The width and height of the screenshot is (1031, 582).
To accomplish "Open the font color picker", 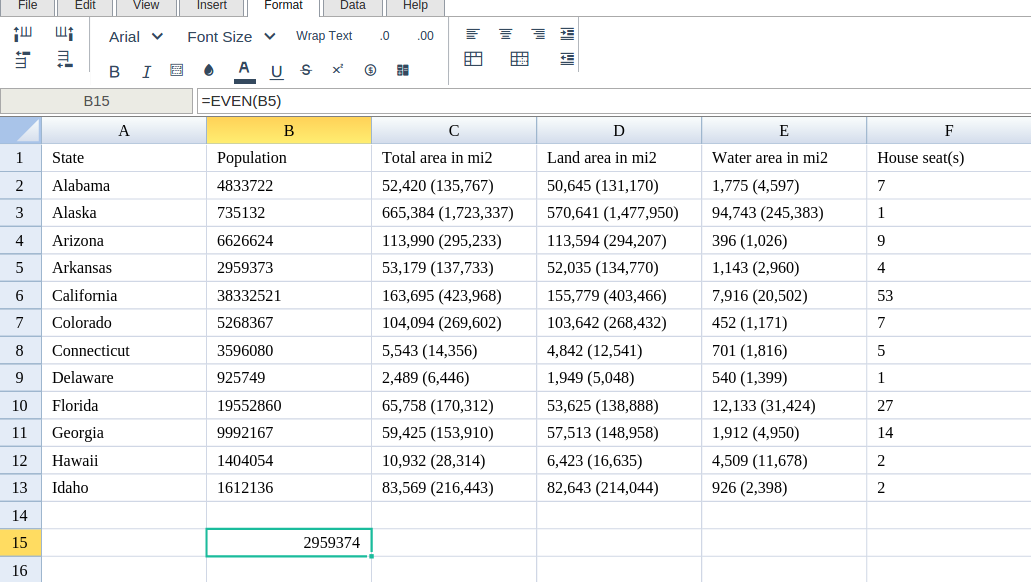I will [x=244, y=70].
